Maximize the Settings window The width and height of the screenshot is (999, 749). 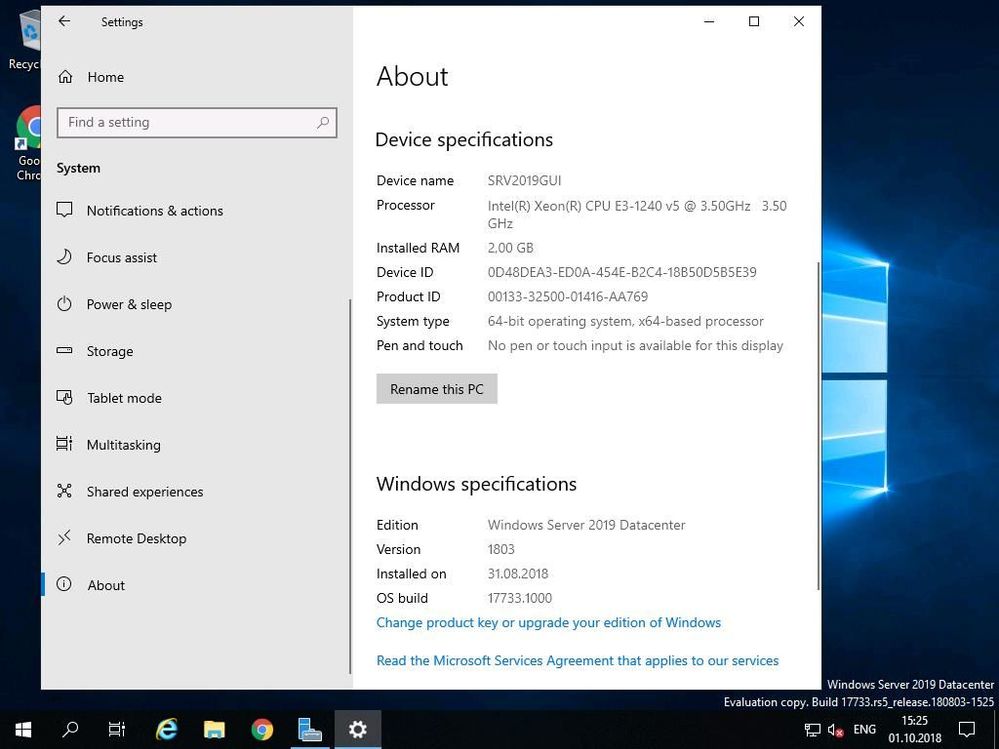tap(754, 21)
